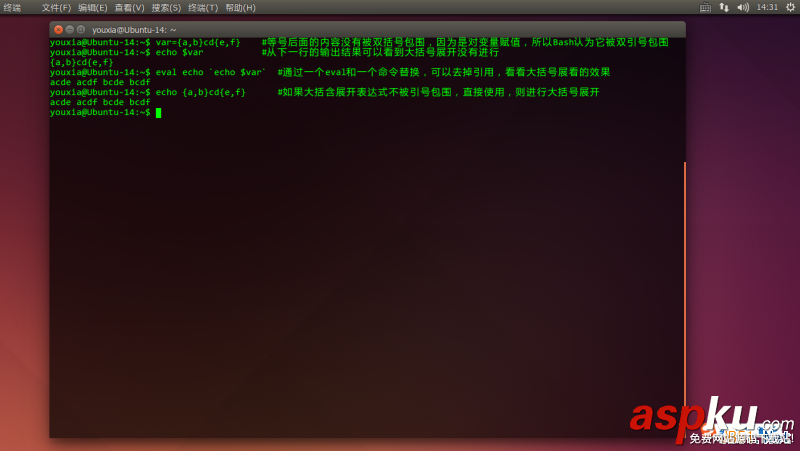
Task: Click the terminal title youxia@Ubuntu-14: ~
Action: 134,30
